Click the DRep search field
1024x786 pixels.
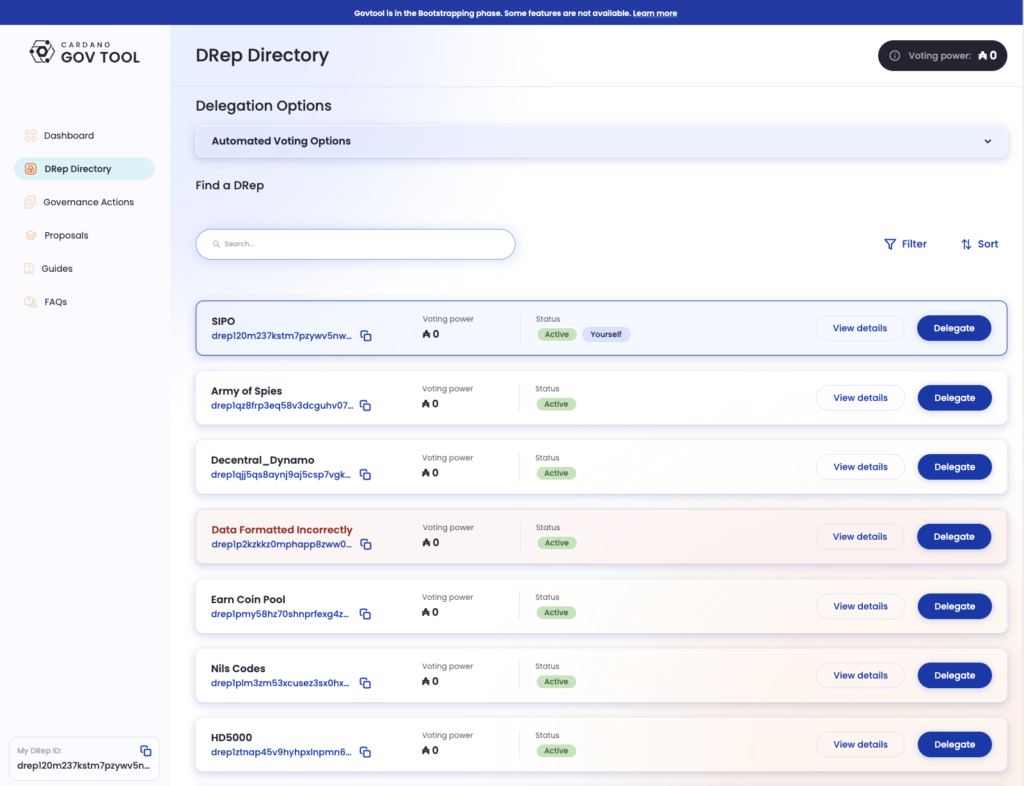(355, 244)
